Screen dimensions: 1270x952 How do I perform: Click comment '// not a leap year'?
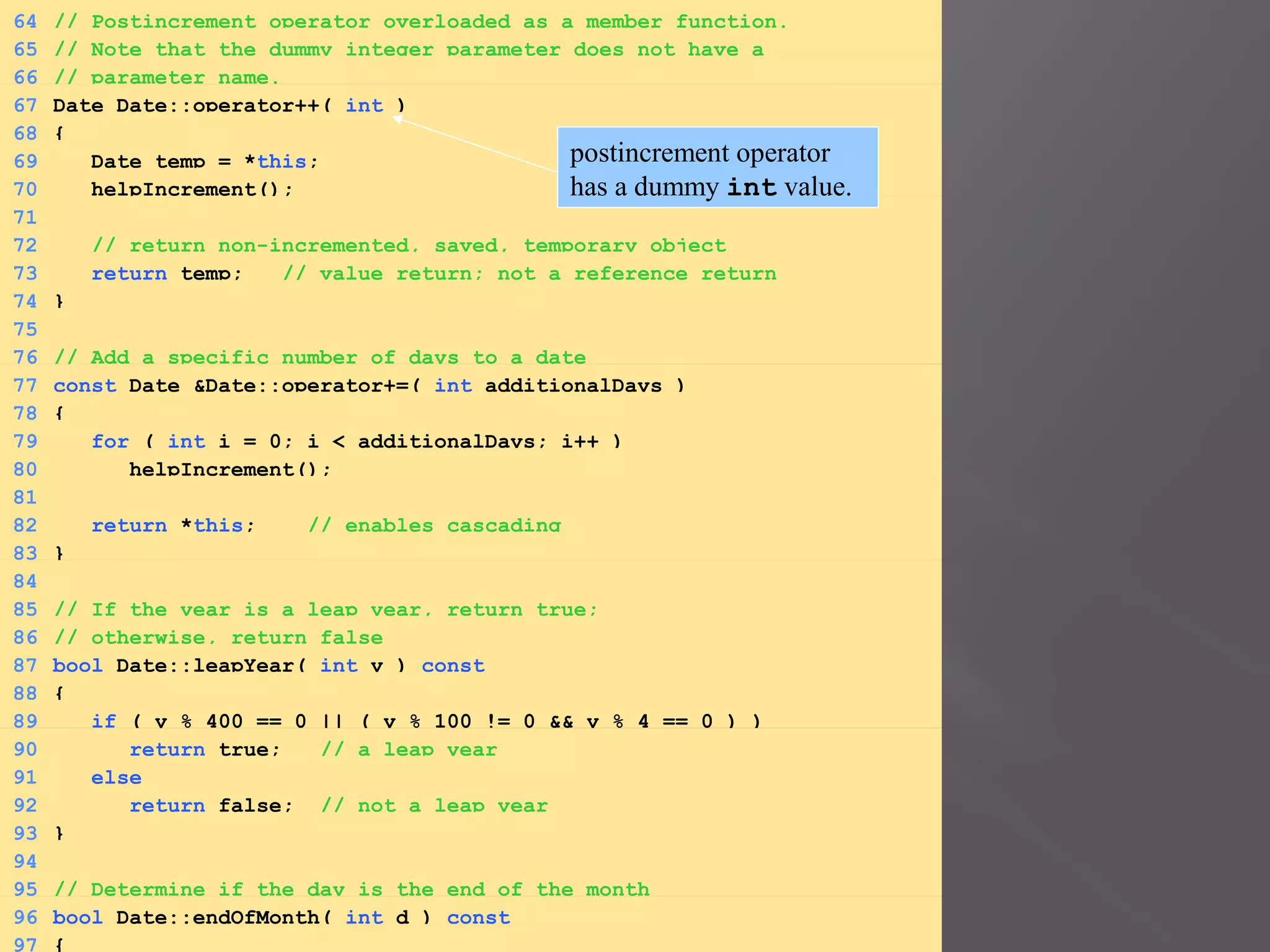tap(434, 805)
